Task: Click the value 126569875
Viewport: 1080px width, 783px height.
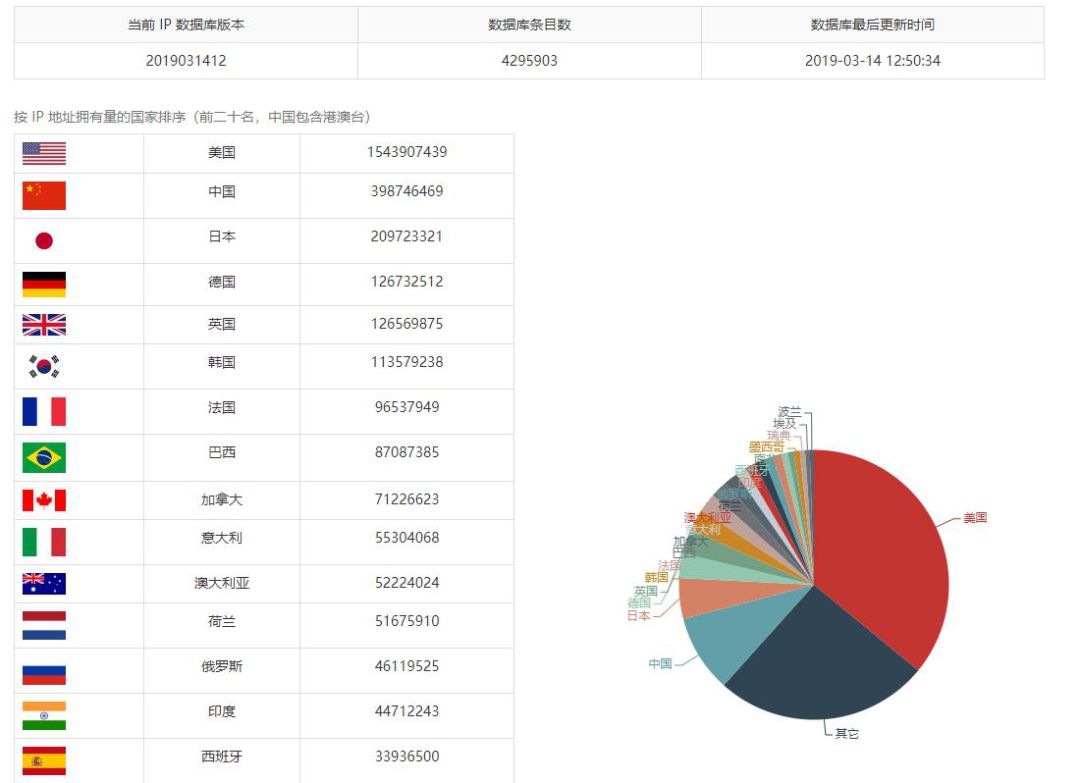Action: (x=407, y=324)
